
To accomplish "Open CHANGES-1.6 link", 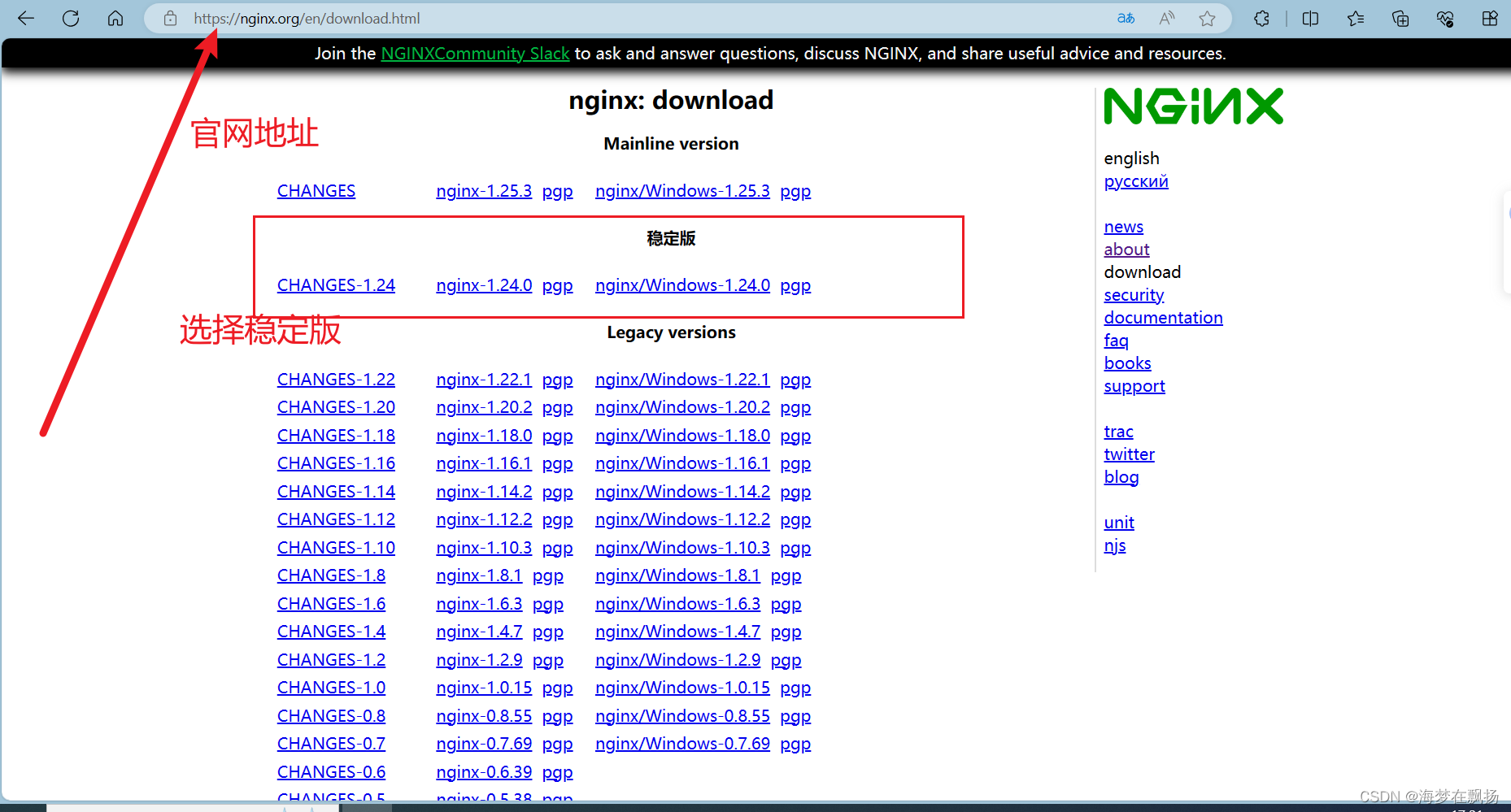I will point(331,604).
